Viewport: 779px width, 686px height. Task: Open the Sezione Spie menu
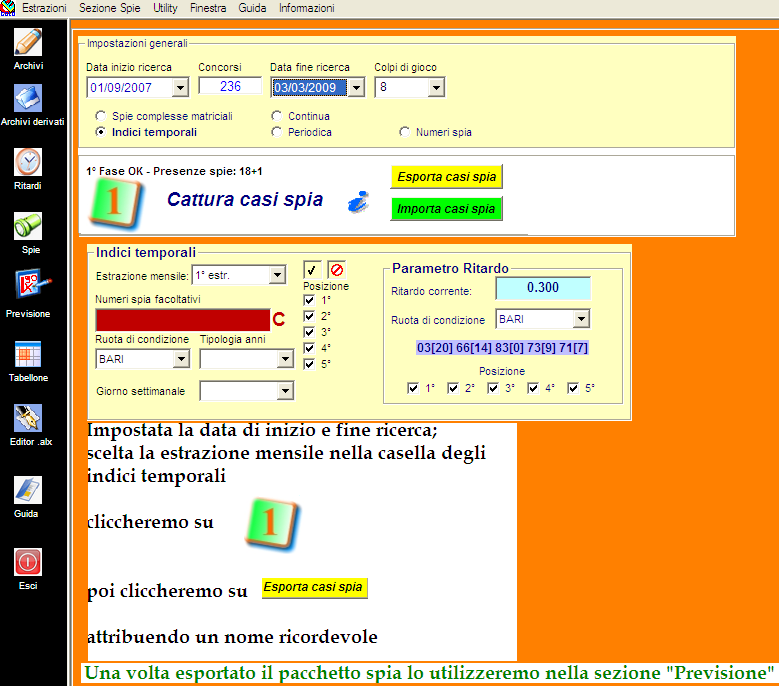110,8
